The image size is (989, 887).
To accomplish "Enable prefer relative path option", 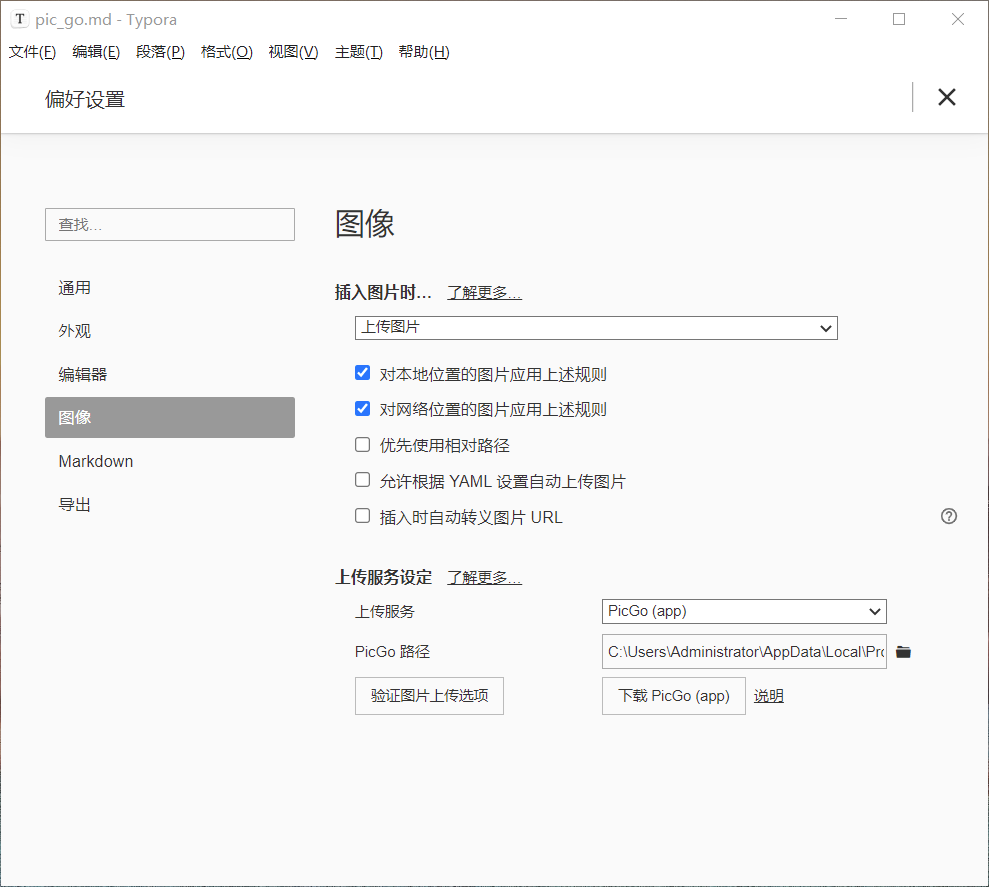I will click(x=362, y=445).
